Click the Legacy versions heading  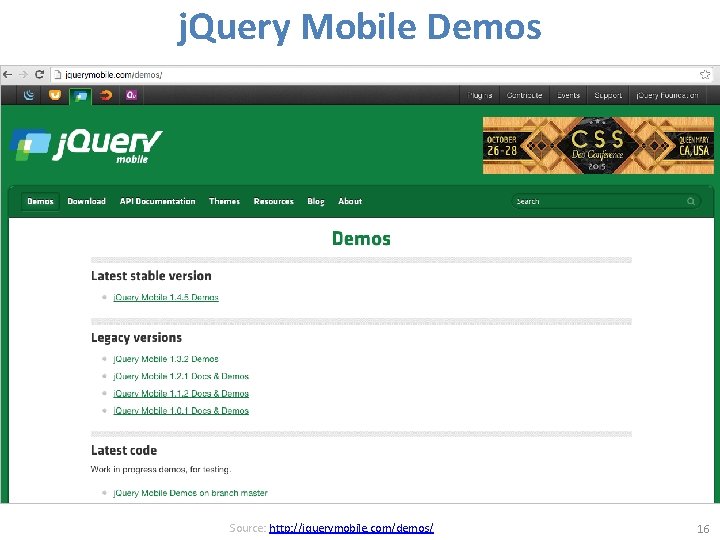tap(136, 338)
